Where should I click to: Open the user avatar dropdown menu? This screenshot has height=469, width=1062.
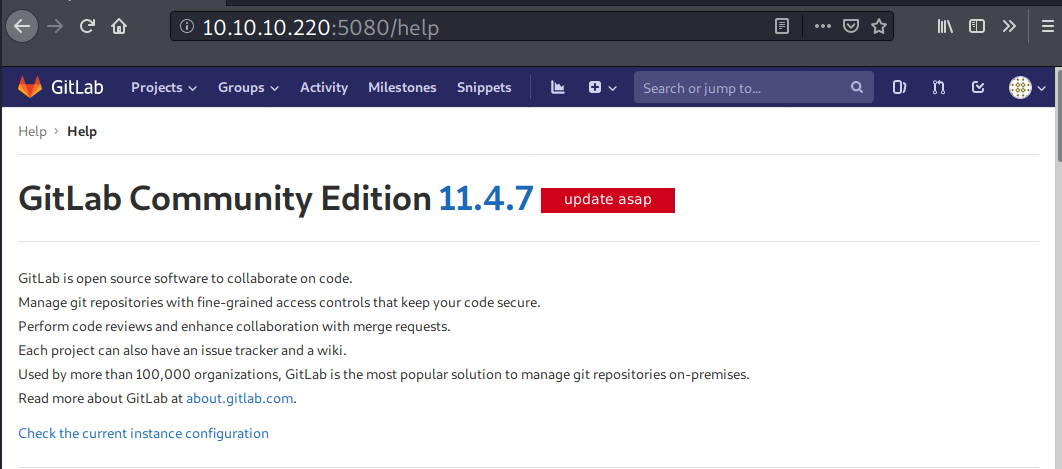1027,87
